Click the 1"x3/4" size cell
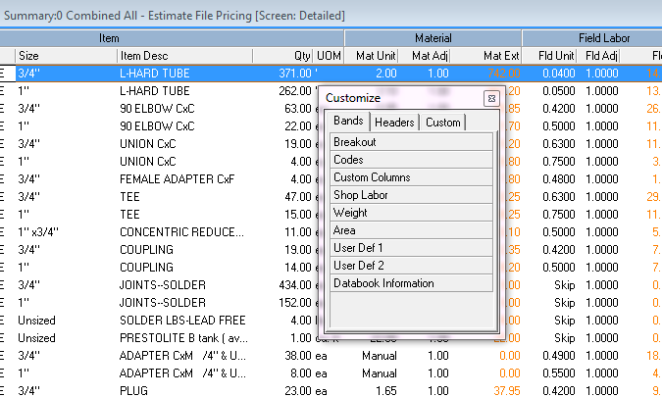 (x=66, y=232)
